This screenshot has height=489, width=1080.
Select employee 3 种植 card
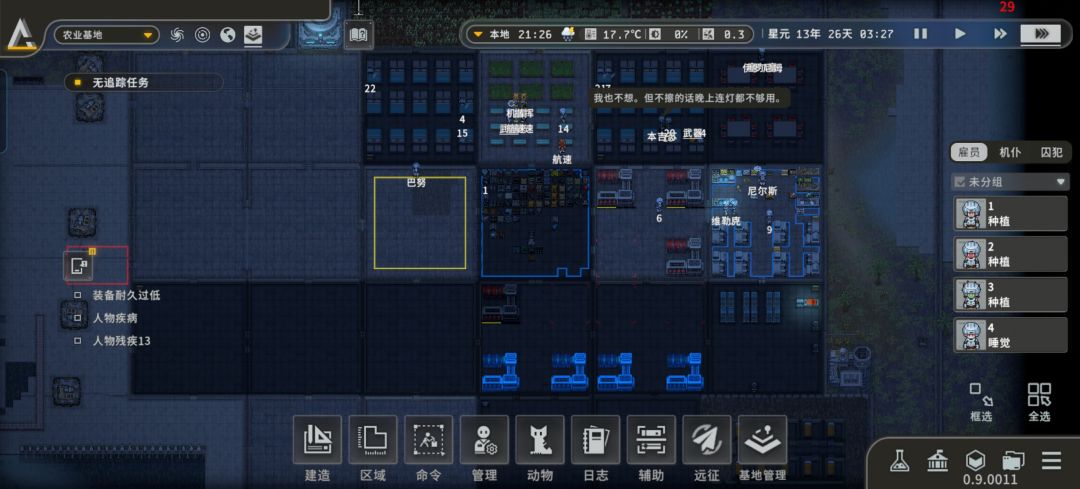coord(1010,294)
